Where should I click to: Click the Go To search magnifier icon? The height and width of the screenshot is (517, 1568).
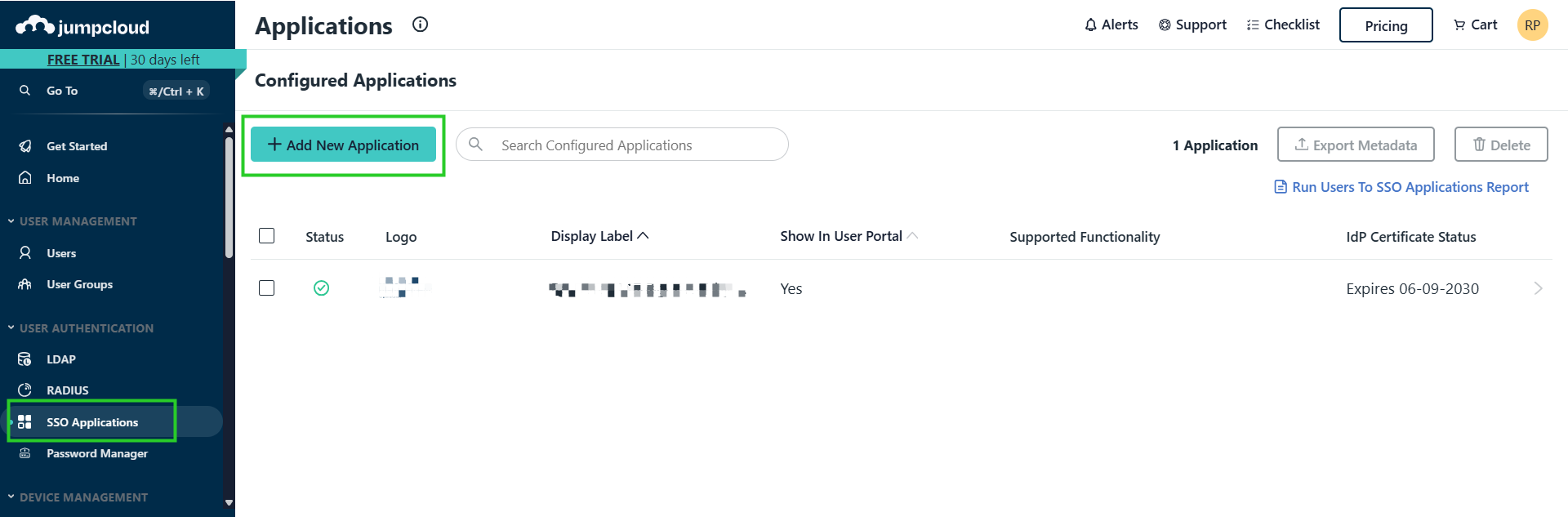pyautogui.click(x=25, y=91)
